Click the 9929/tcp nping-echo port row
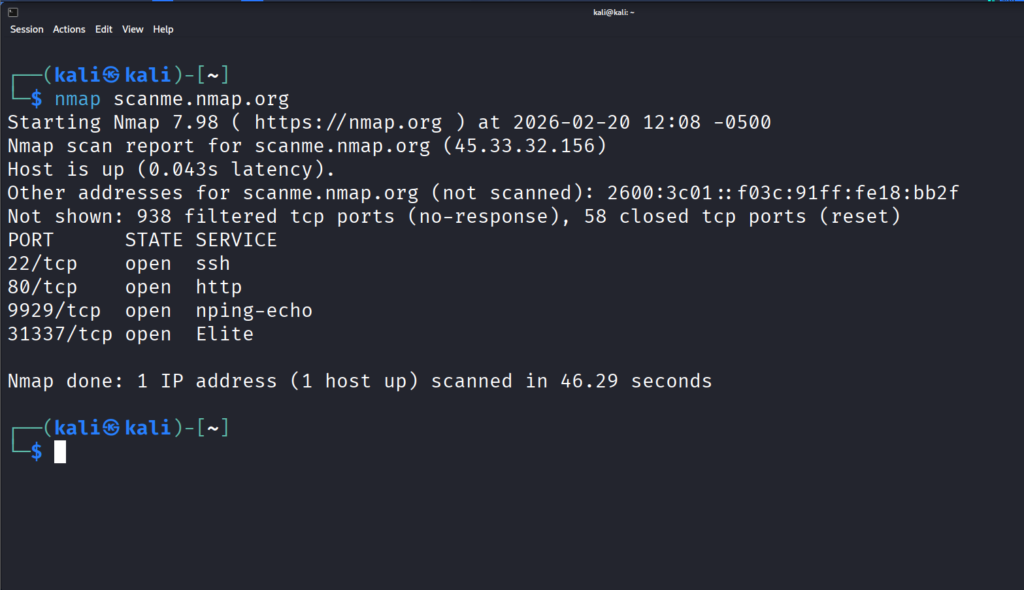 pos(160,311)
